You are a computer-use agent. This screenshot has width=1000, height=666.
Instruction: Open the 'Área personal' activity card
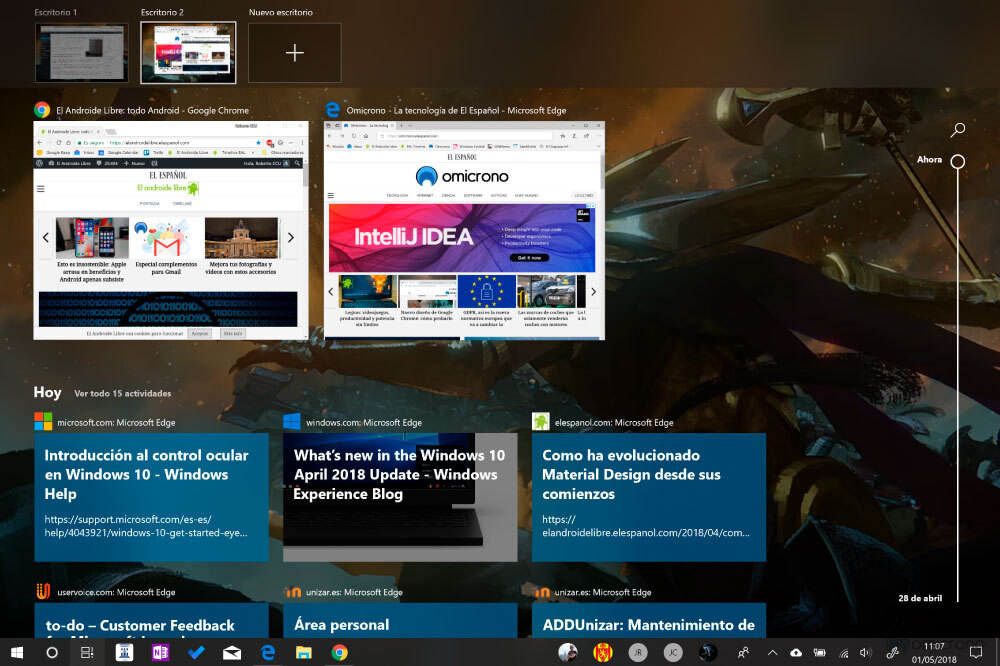400,620
